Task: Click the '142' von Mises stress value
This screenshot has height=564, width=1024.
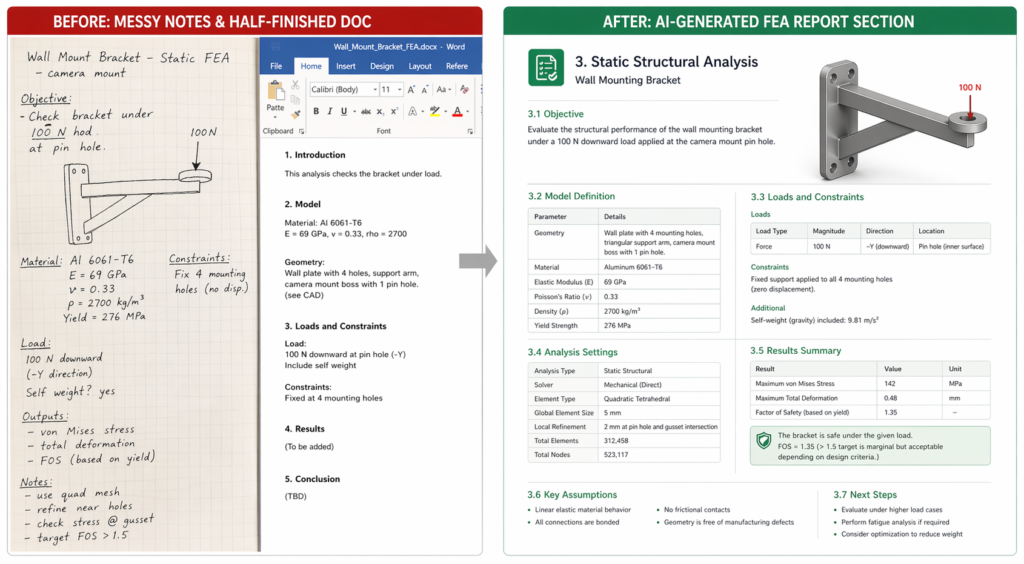Action: point(889,384)
